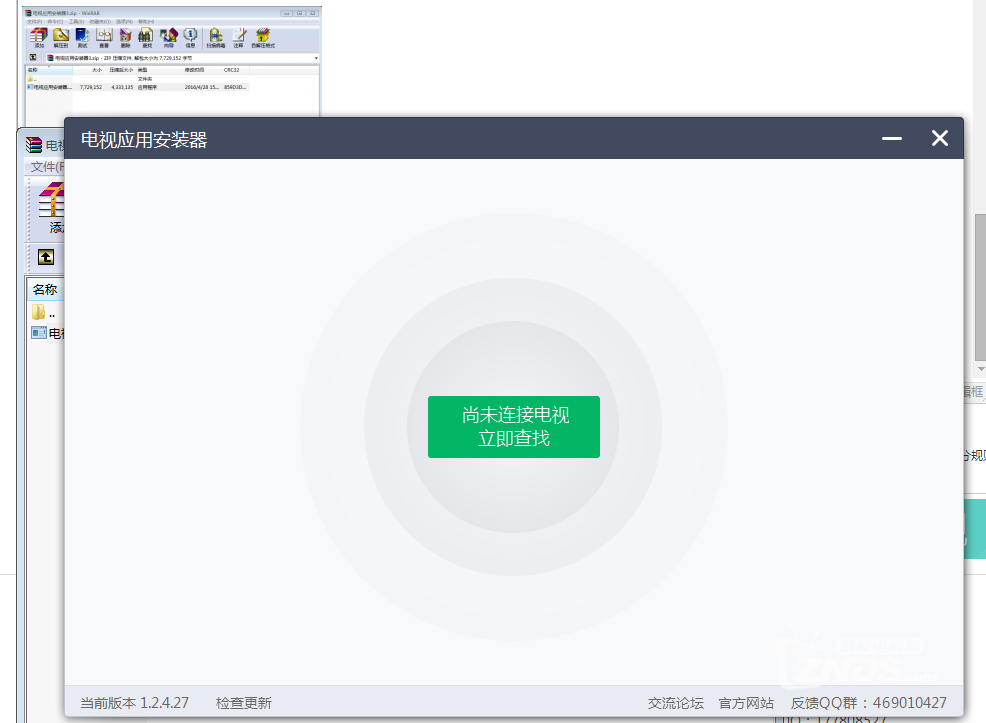Click the 测试 icon in the small WinRAR preview
This screenshot has height=723, width=986.
82,38
